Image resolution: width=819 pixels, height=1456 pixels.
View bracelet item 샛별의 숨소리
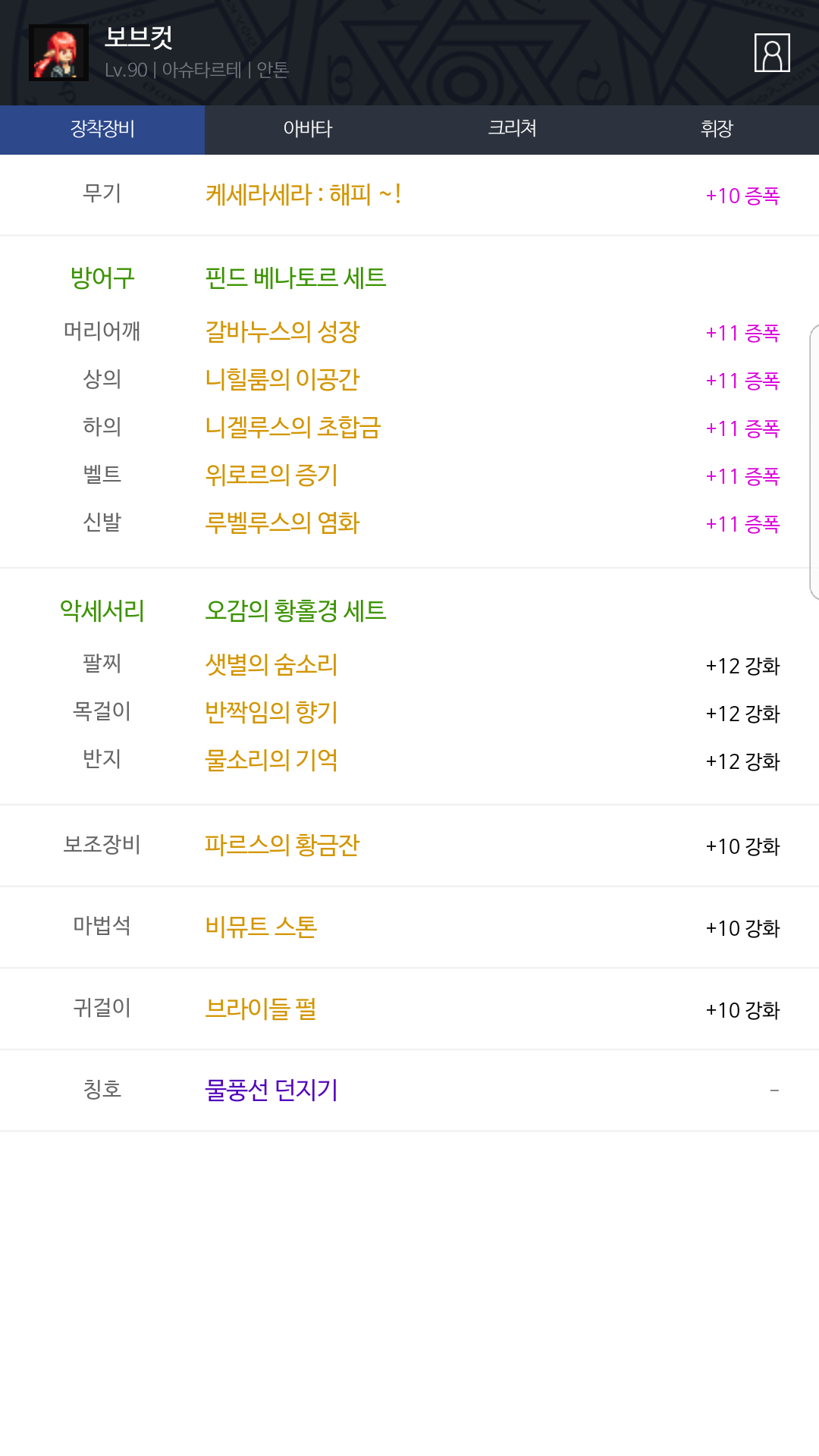(x=271, y=664)
